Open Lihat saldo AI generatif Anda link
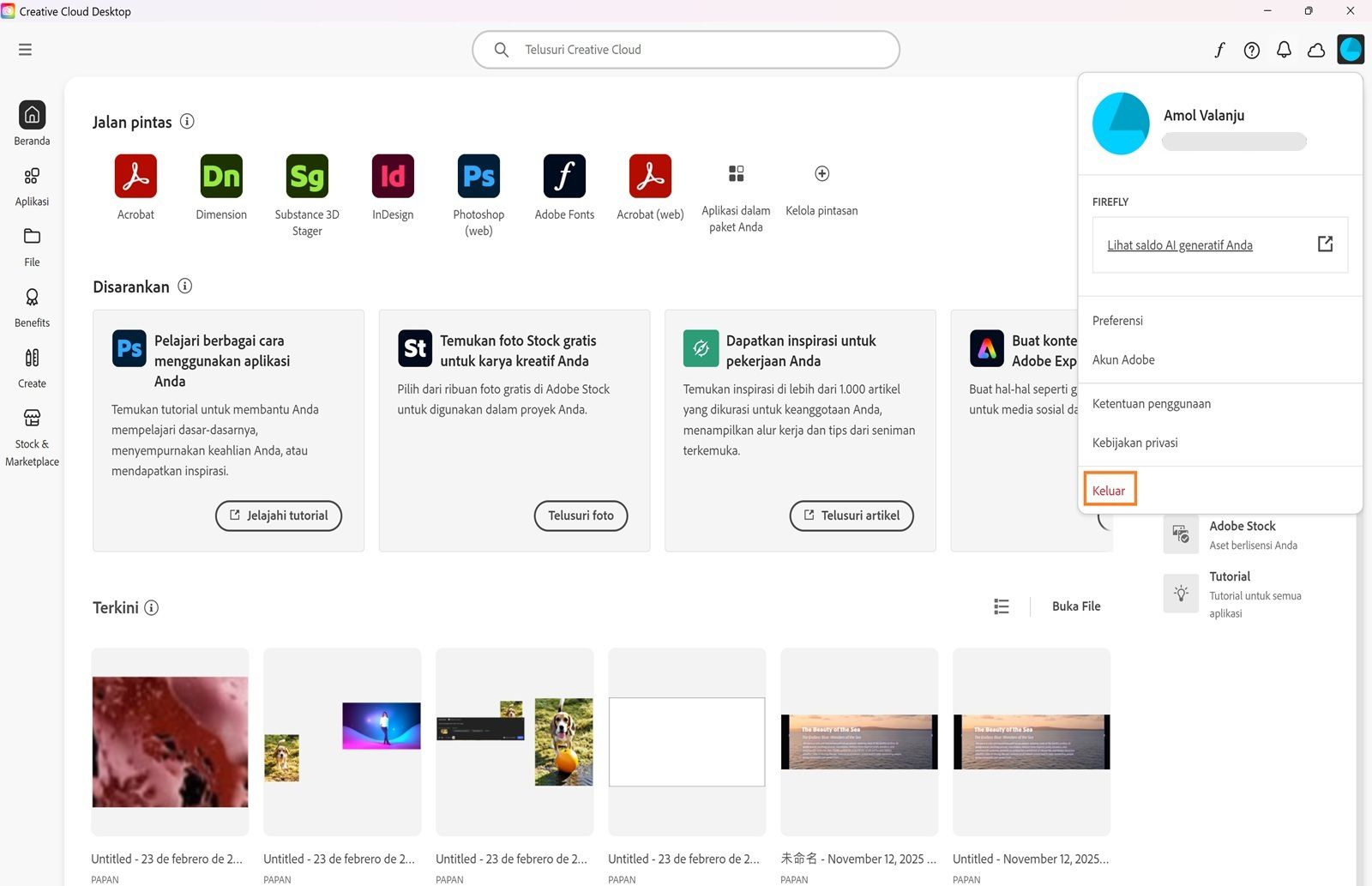The height and width of the screenshot is (886, 1372). point(1180,245)
